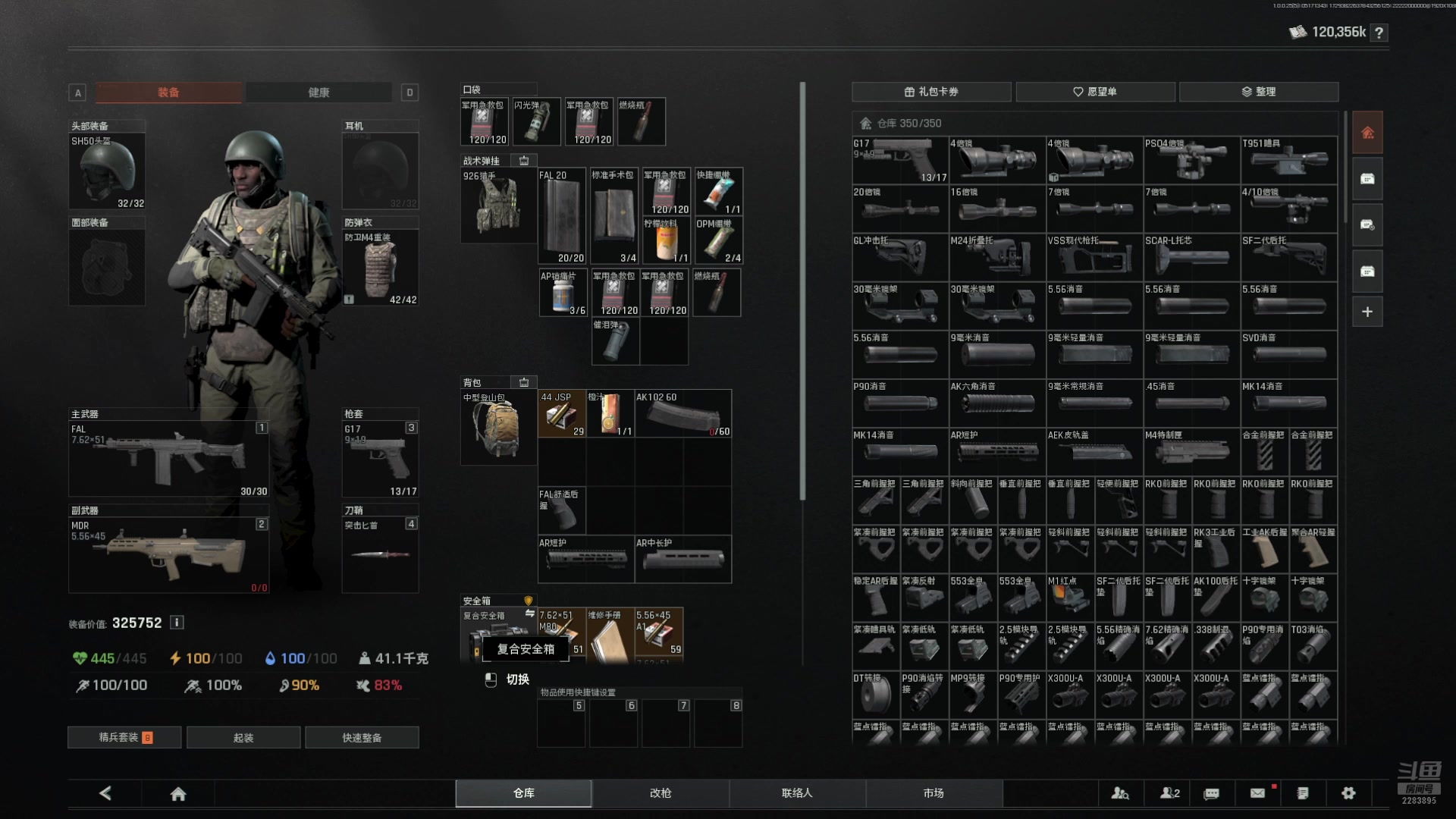Click the 礼包卡券 button

tap(931, 92)
